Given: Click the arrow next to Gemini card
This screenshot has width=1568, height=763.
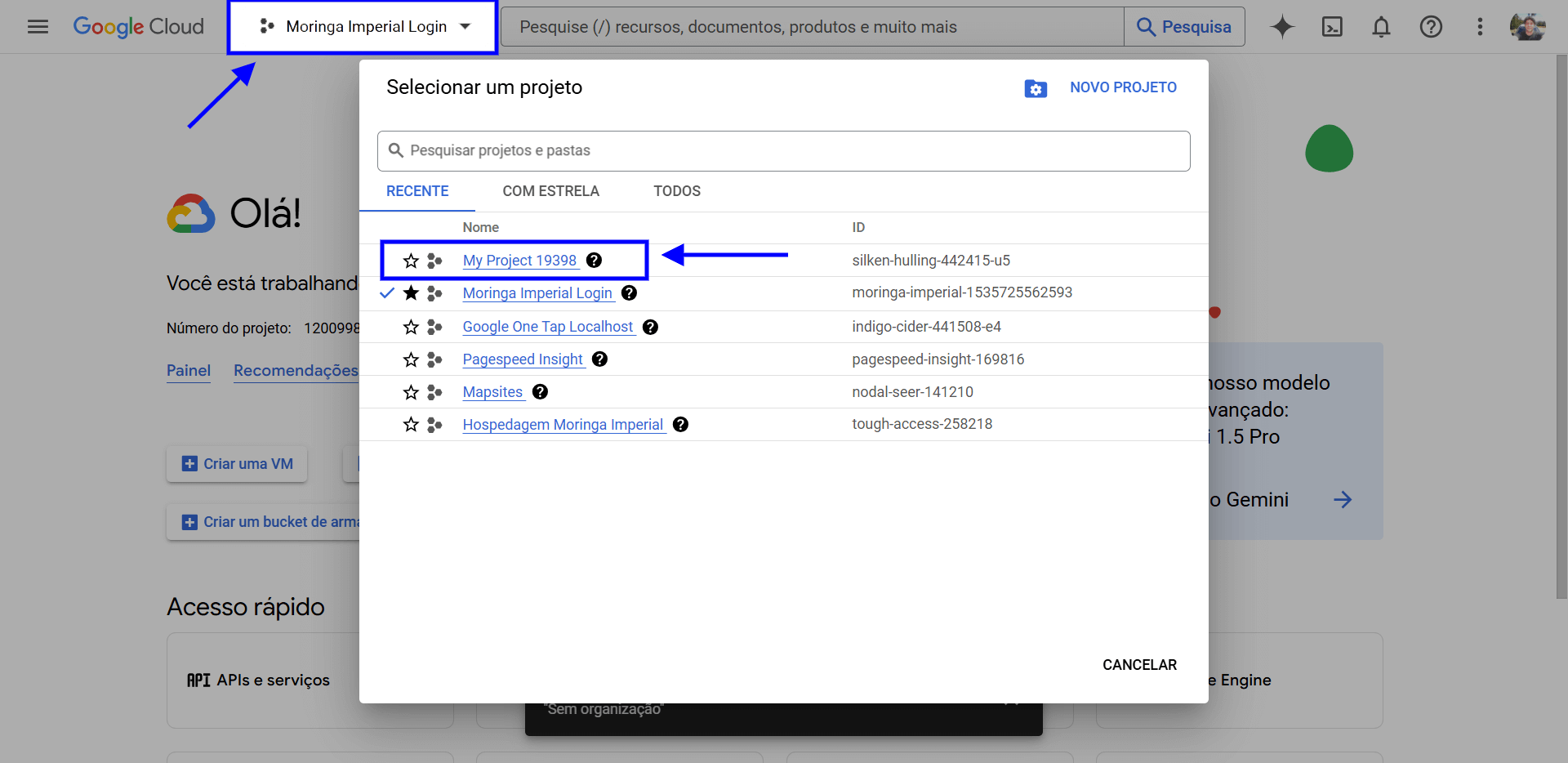Looking at the screenshot, I should 1343,500.
